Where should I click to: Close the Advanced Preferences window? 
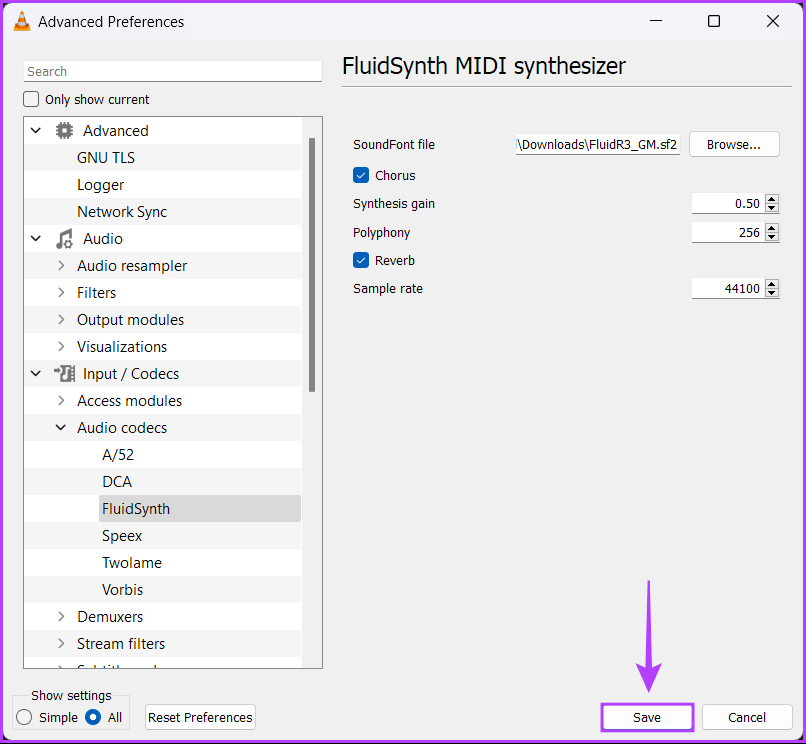[x=773, y=21]
